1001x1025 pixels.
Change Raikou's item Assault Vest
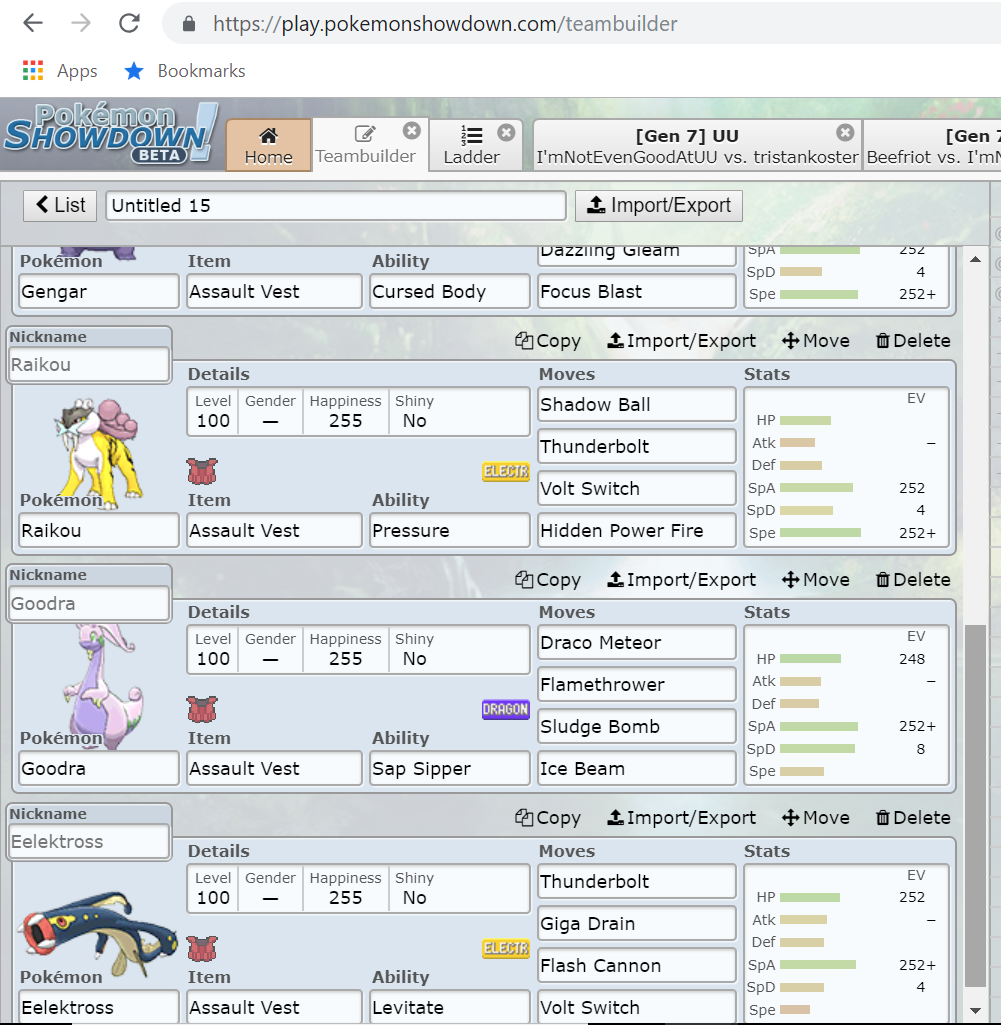[x=274, y=530]
